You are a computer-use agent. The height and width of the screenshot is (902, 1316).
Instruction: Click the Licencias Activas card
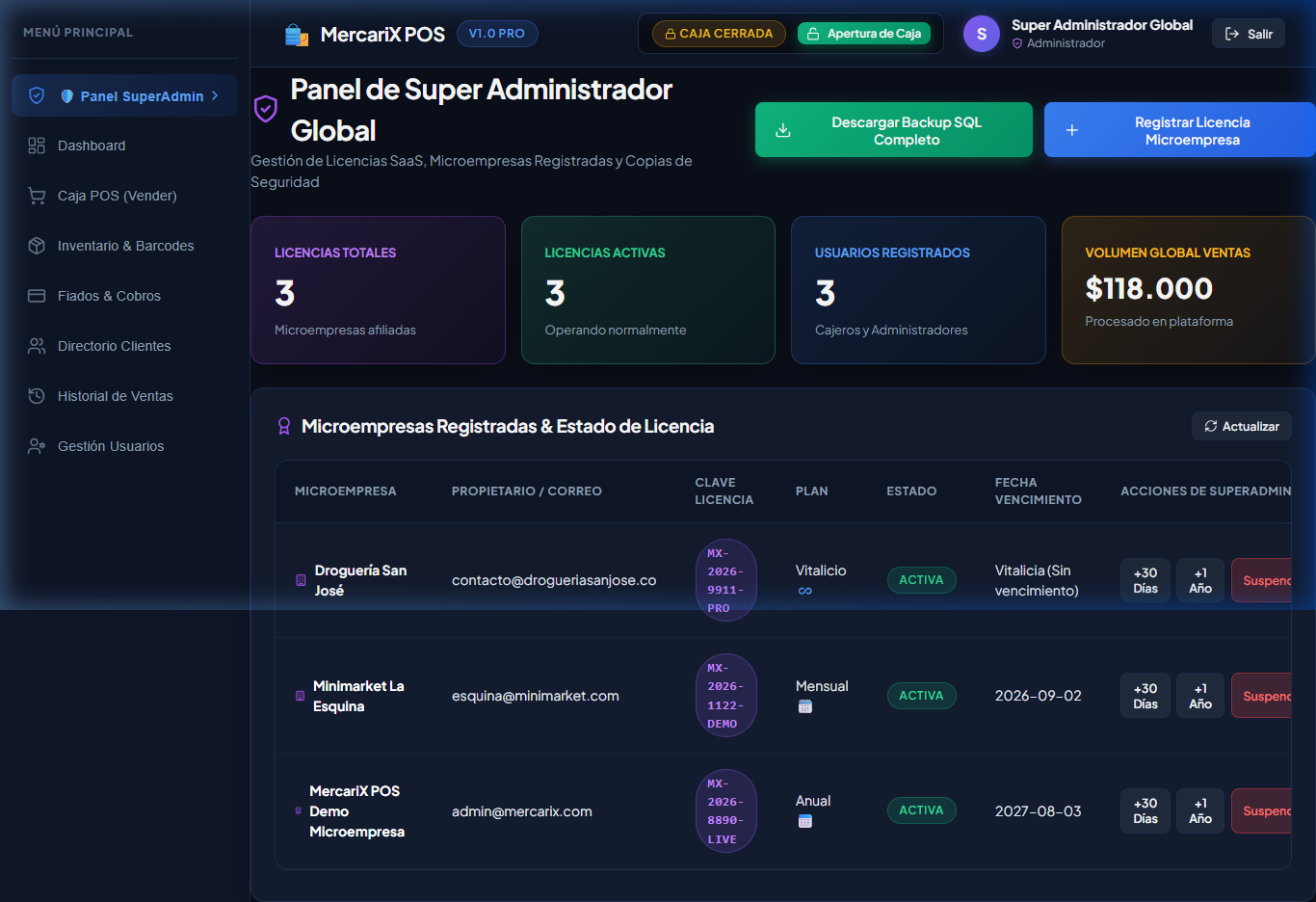pos(648,290)
